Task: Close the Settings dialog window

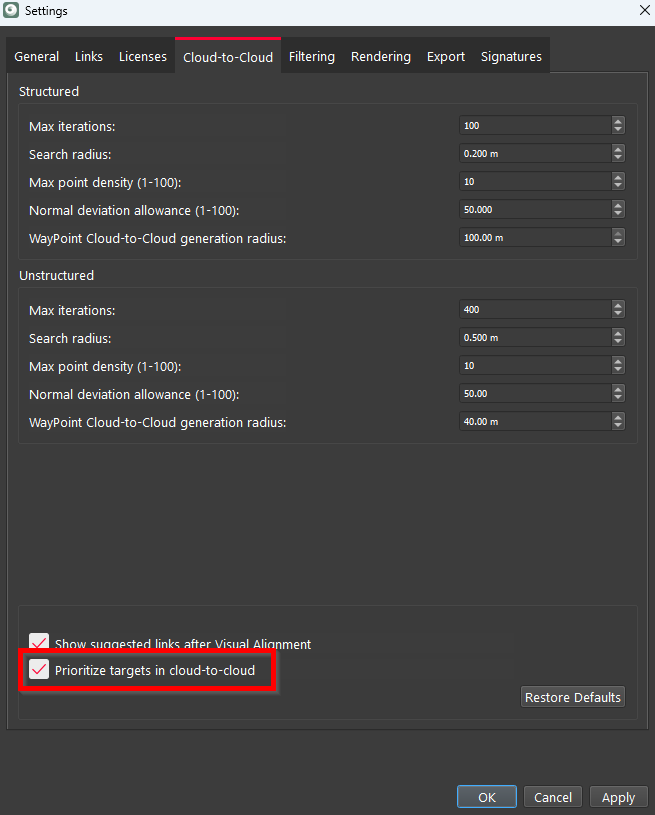Action: coord(642,10)
